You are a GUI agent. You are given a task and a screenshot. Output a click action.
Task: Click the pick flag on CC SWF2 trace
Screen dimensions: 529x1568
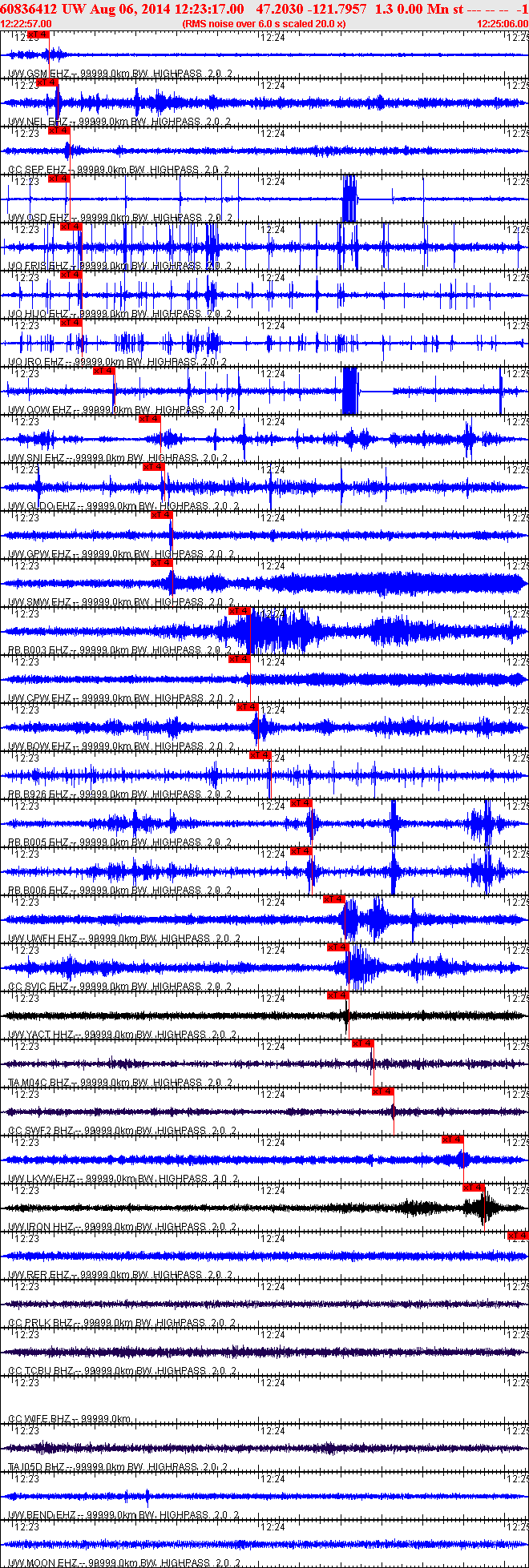click(383, 1092)
